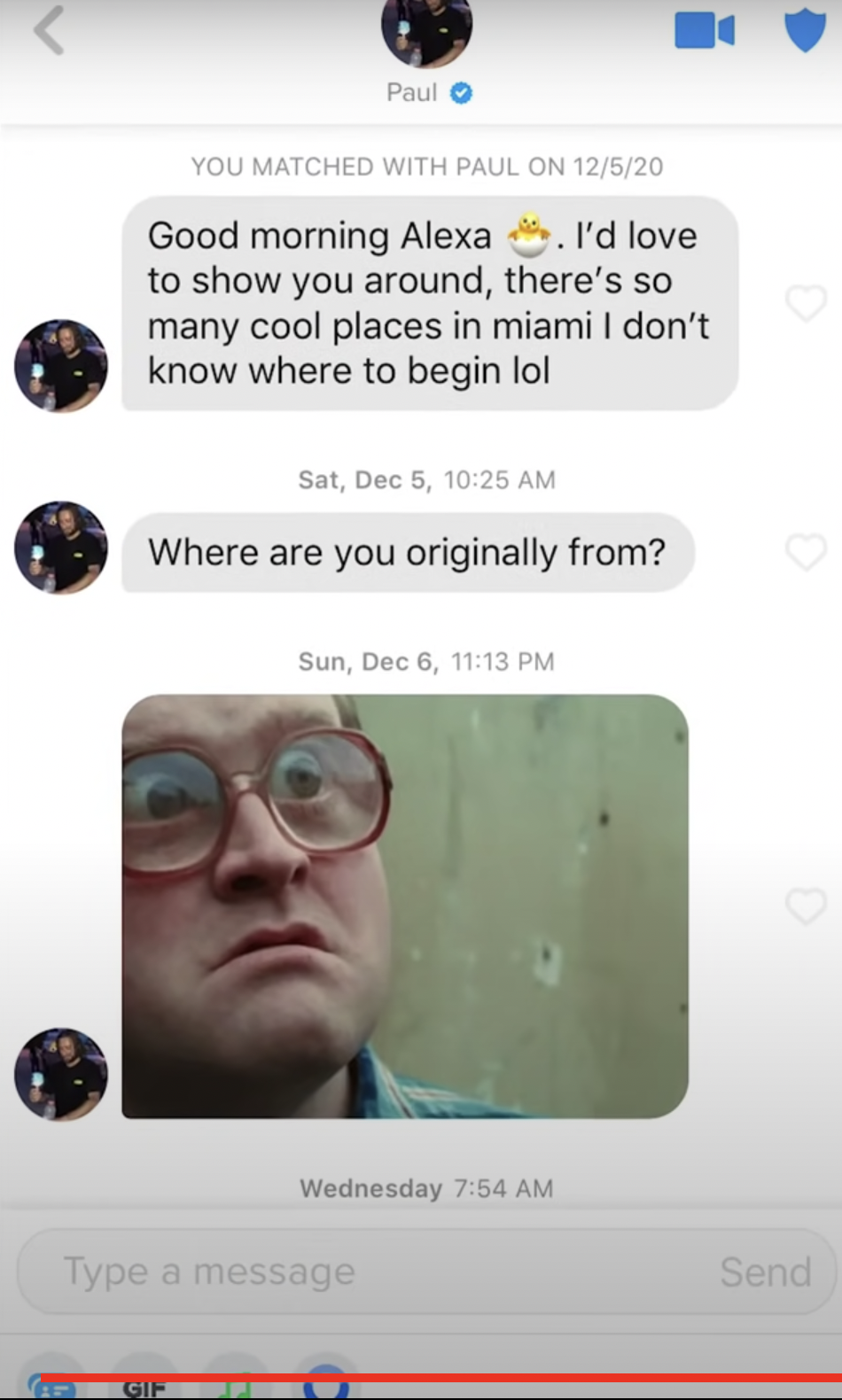842x1400 pixels.
Task: Open the GIF picker button
Action: pos(144,1382)
